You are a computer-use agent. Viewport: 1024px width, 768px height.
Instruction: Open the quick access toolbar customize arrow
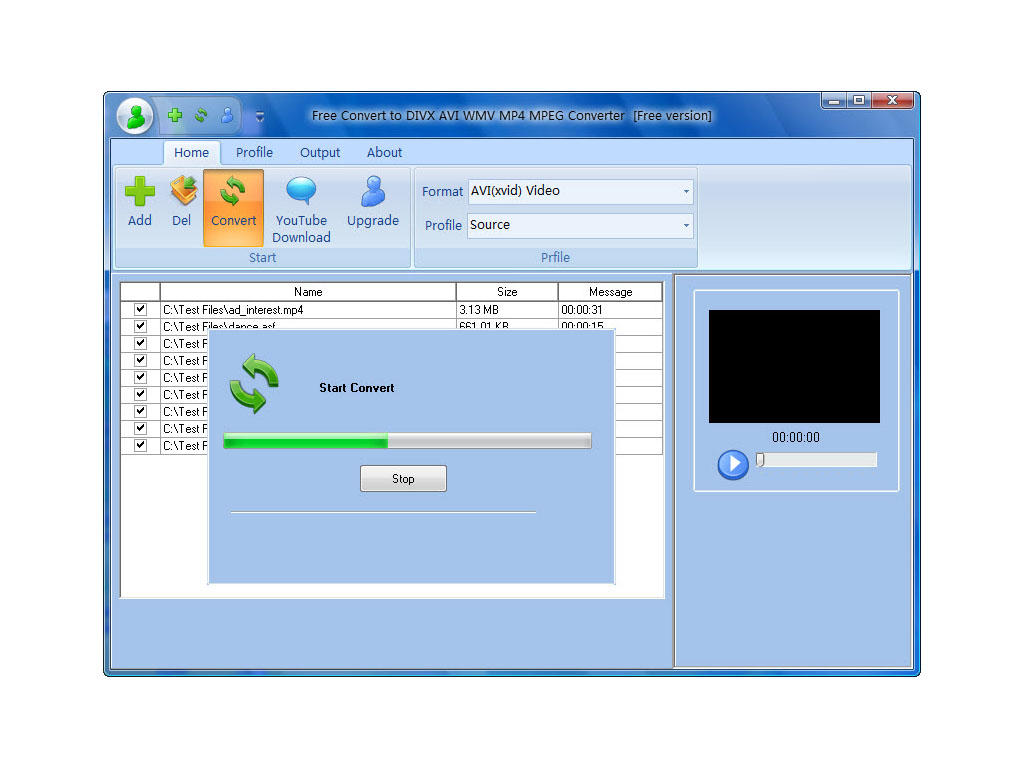[x=260, y=116]
